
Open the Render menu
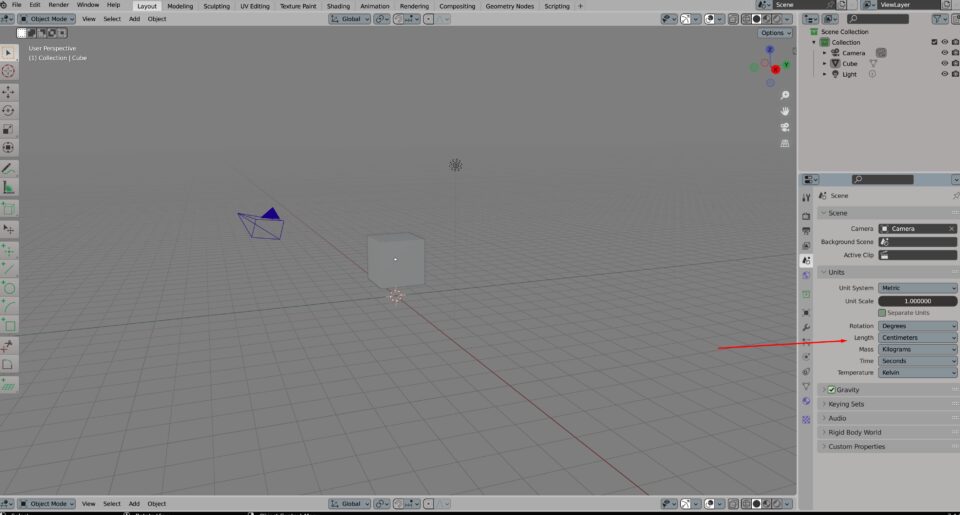[x=59, y=5]
